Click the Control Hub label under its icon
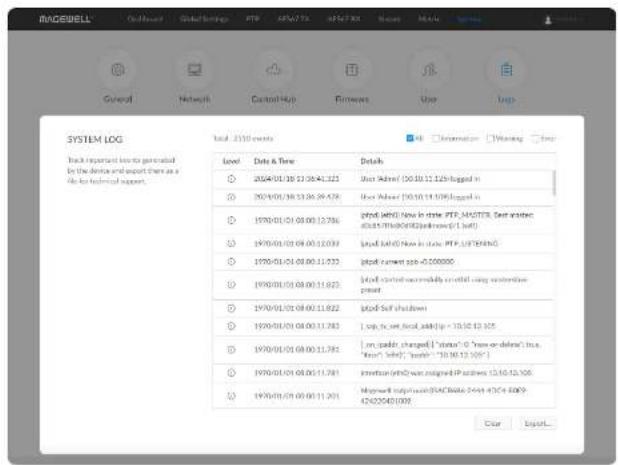Image resolution: width=618 pixels, height=465 pixels. coord(273,99)
